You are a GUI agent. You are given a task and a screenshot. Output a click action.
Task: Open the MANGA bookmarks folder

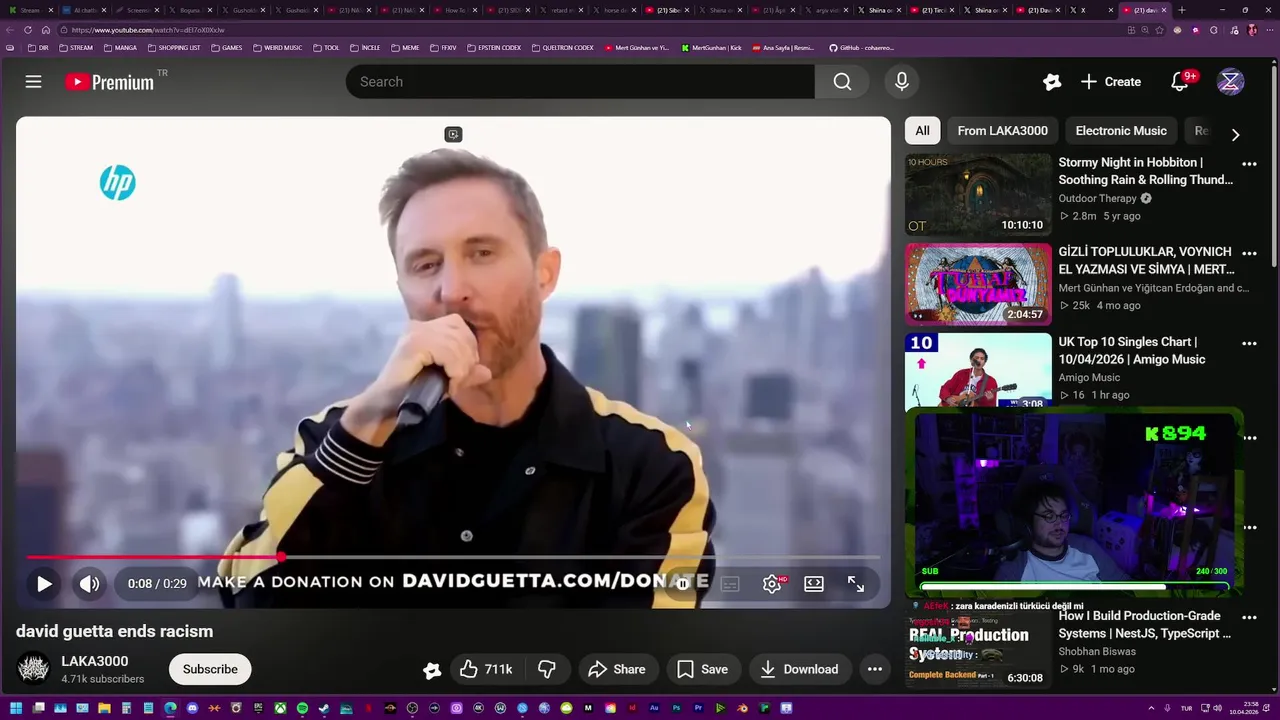coord(121,48)
